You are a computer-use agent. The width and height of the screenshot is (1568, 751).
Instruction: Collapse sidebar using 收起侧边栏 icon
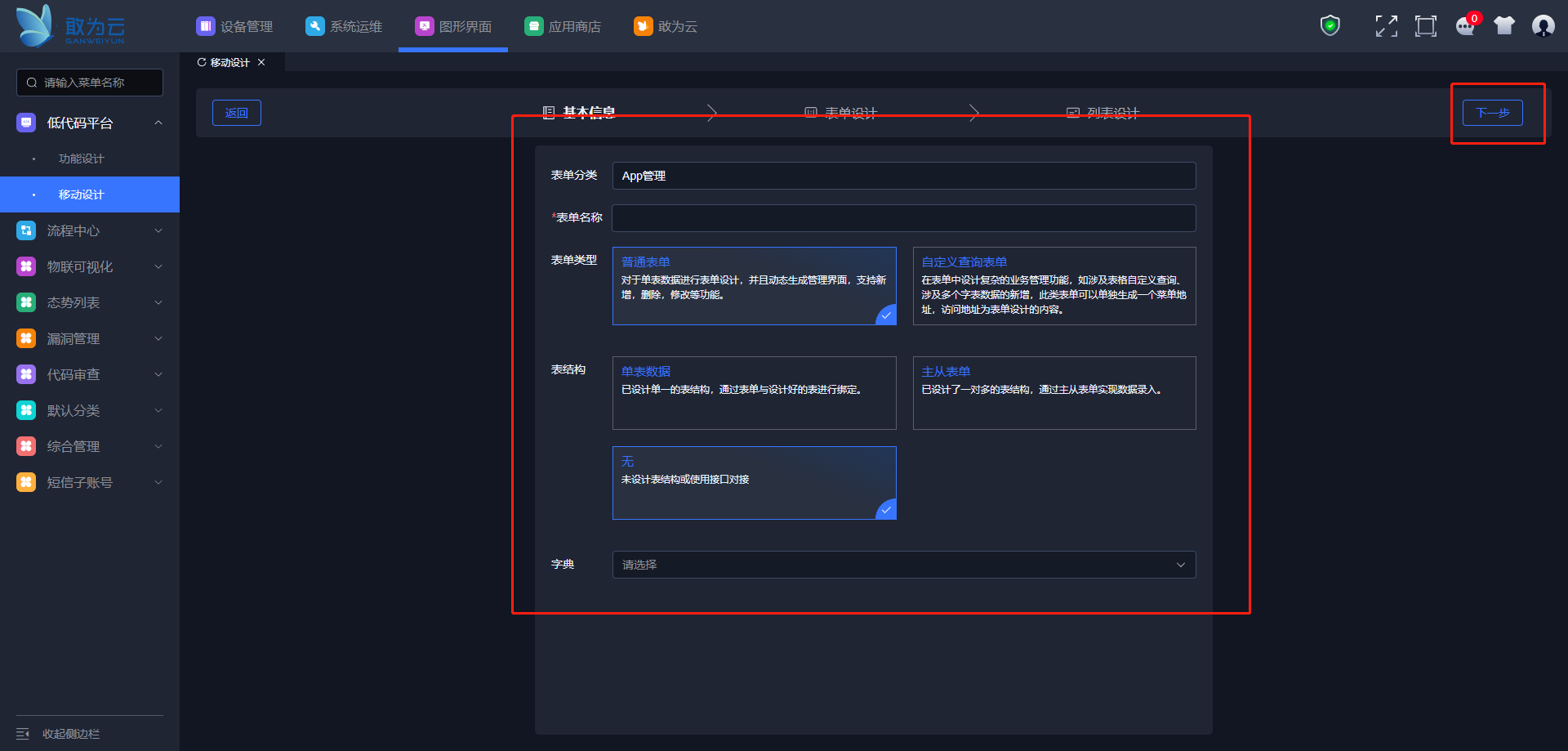coord(23,734)
